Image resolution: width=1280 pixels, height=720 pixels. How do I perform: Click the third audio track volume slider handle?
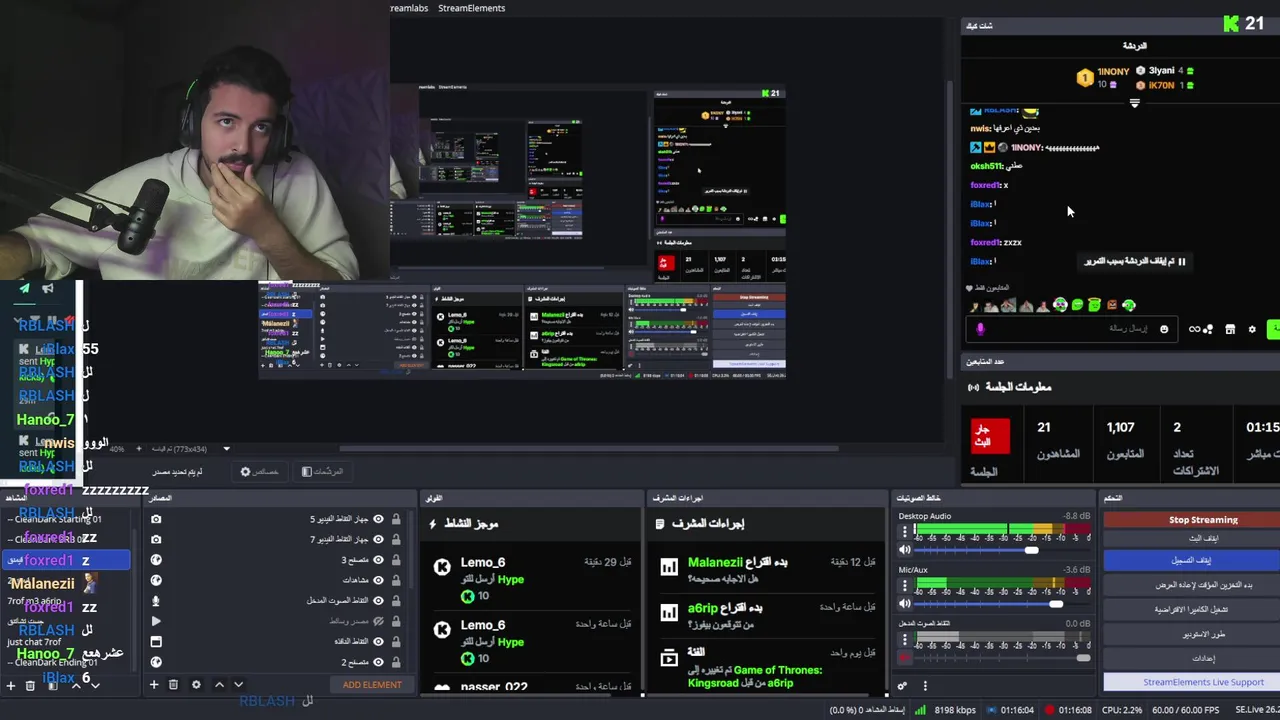click(x=1083, y=658)
